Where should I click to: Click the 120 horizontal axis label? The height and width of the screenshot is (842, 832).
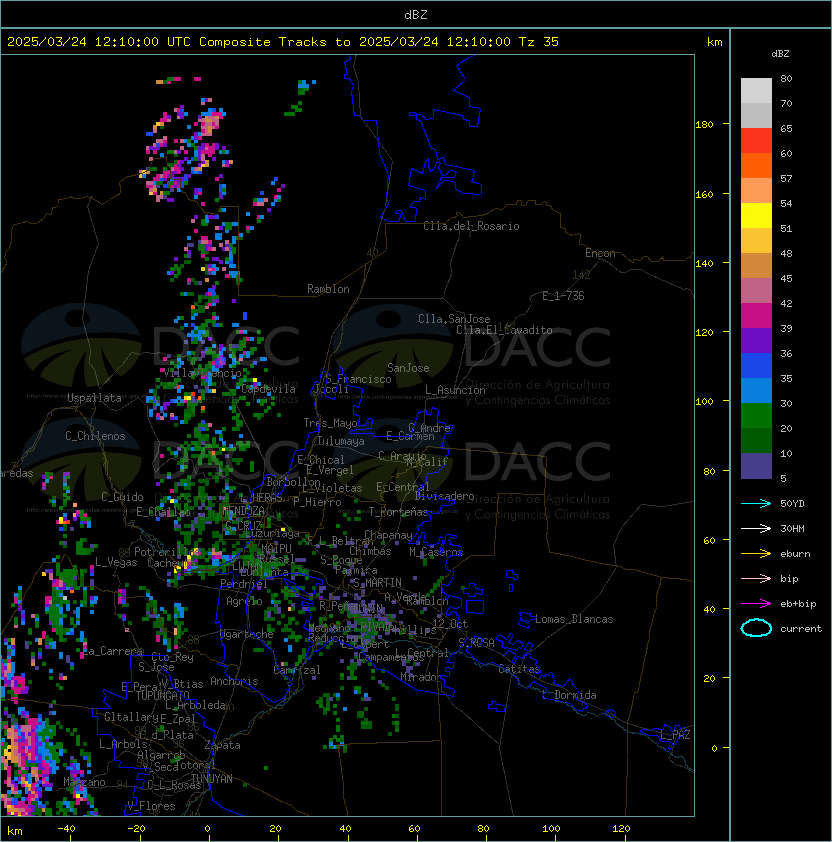pyautogui.click(x=621, y=829)
